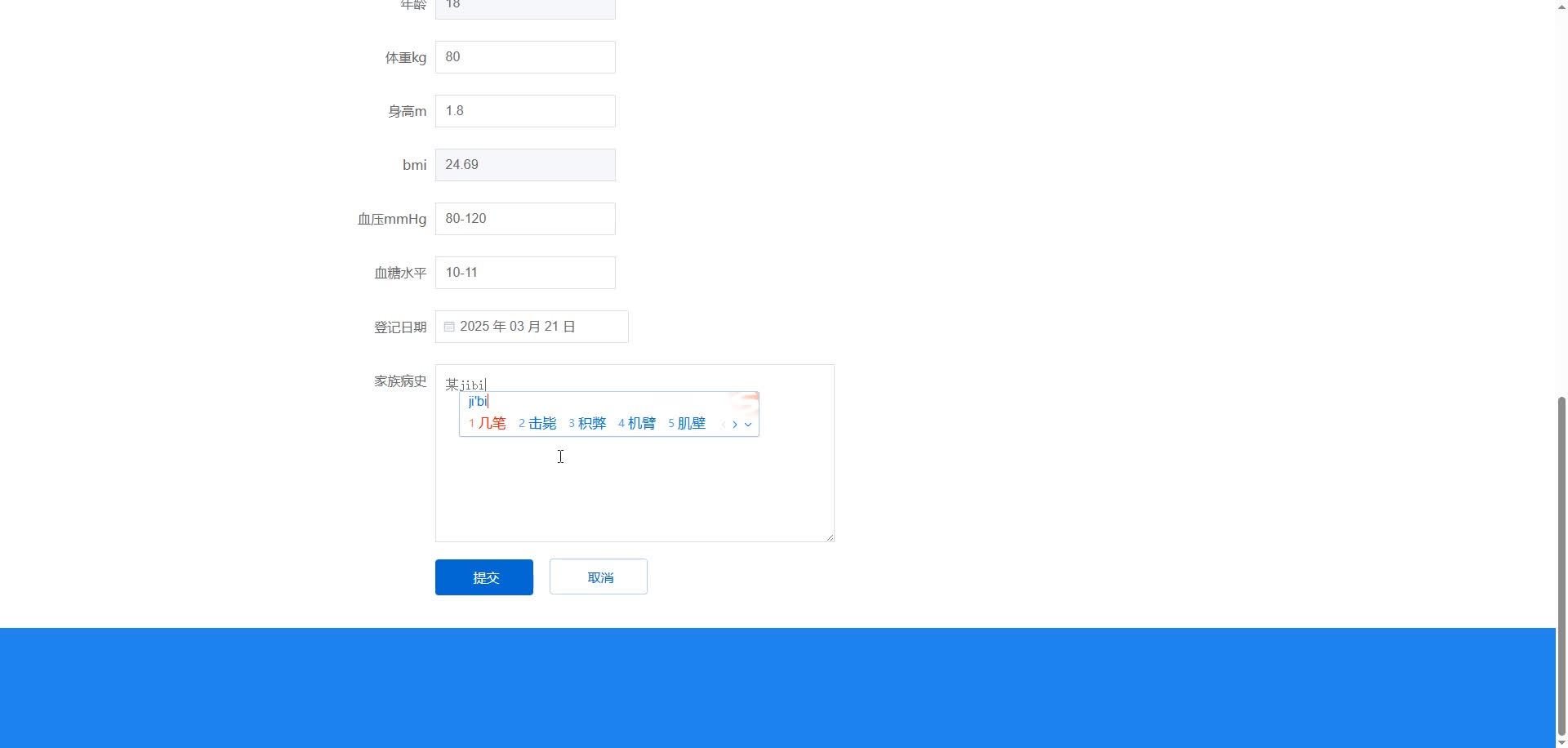Open the 登记日期 date picker field

tap(532, 327)
